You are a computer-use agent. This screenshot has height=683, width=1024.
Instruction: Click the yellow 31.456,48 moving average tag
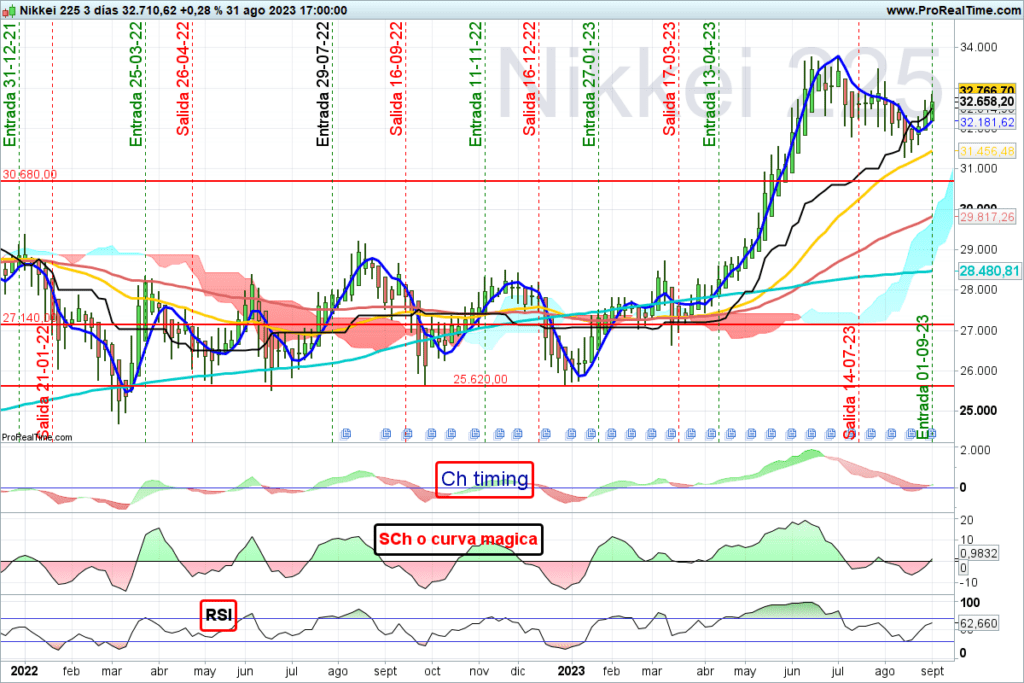[987, 151]
